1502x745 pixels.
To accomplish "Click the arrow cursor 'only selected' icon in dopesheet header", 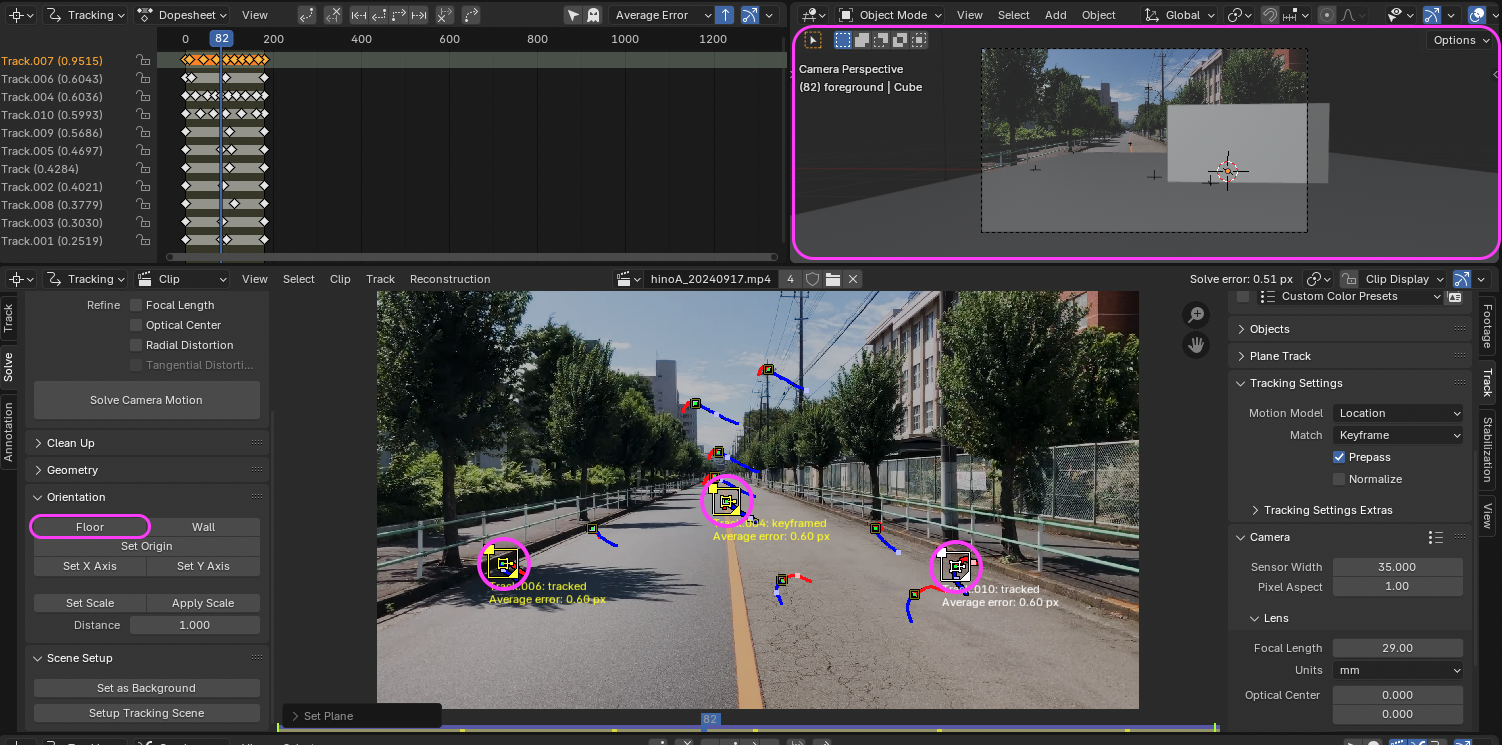I will coord(573,15).
